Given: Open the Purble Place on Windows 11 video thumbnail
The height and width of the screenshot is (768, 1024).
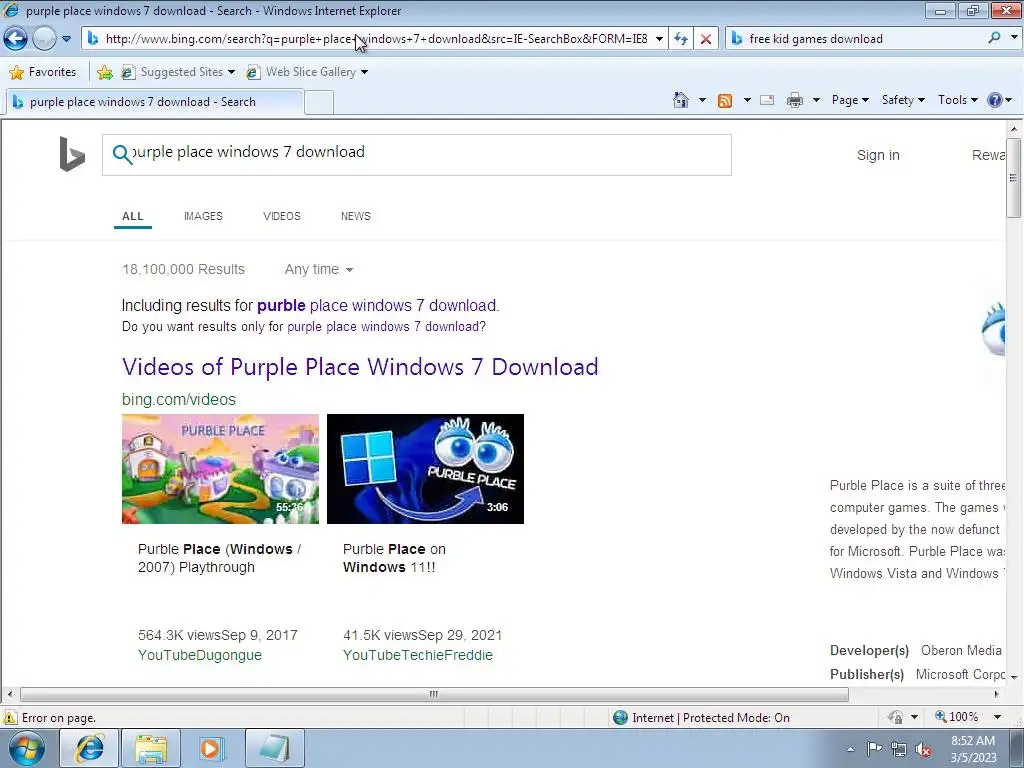Looking at the screenshot, I should click(x=425, y=469).
